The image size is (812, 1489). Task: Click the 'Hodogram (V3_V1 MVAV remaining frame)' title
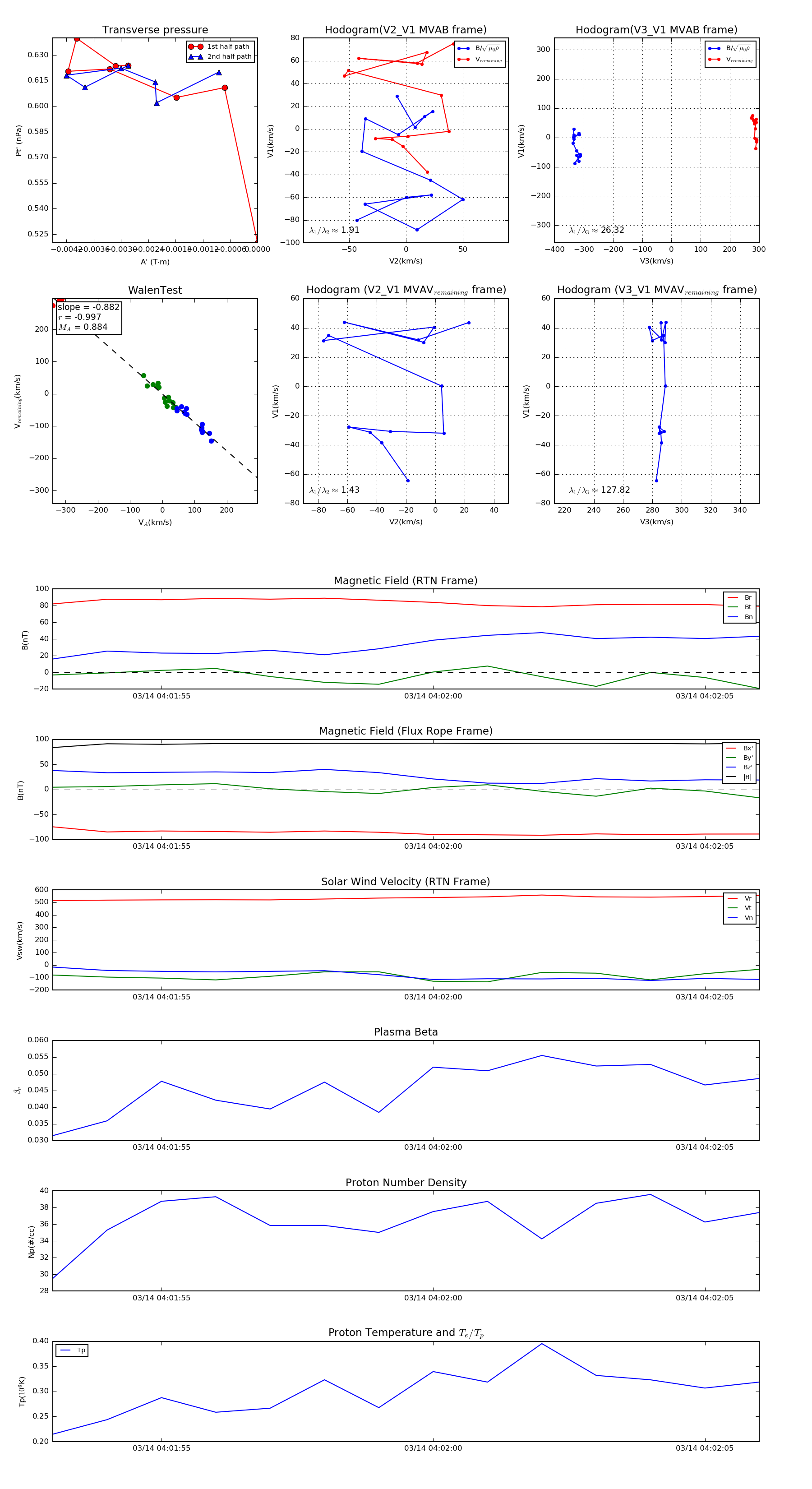point(656,290)
